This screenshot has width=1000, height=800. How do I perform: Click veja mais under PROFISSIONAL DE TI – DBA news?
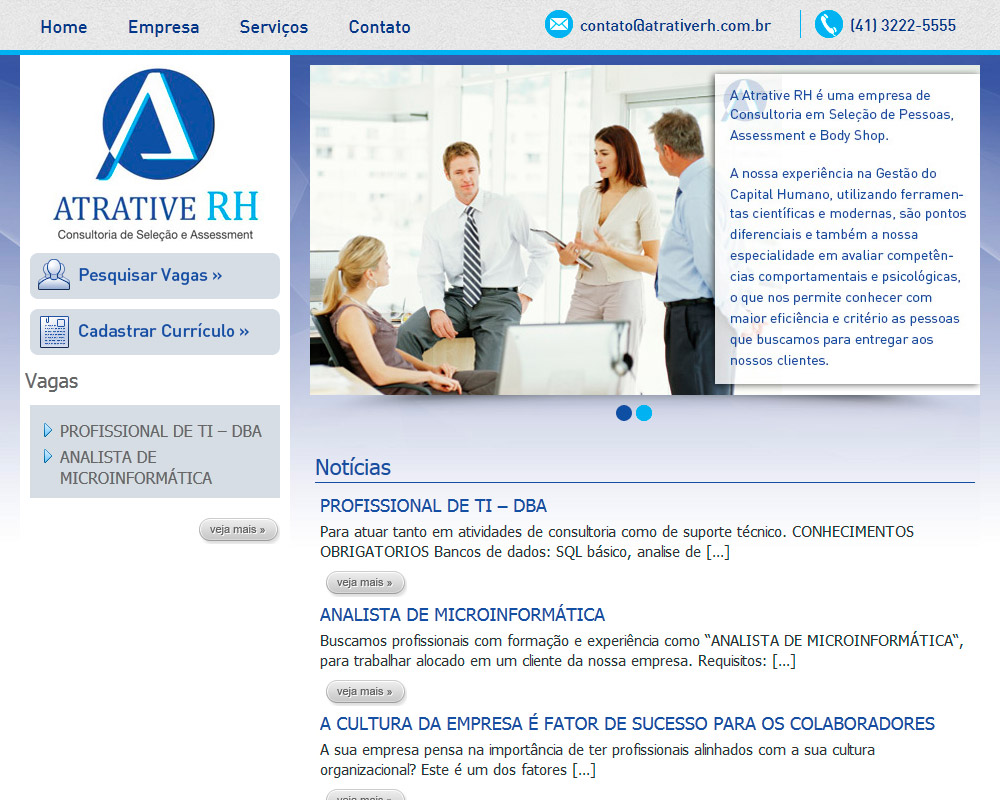(365, 582)
